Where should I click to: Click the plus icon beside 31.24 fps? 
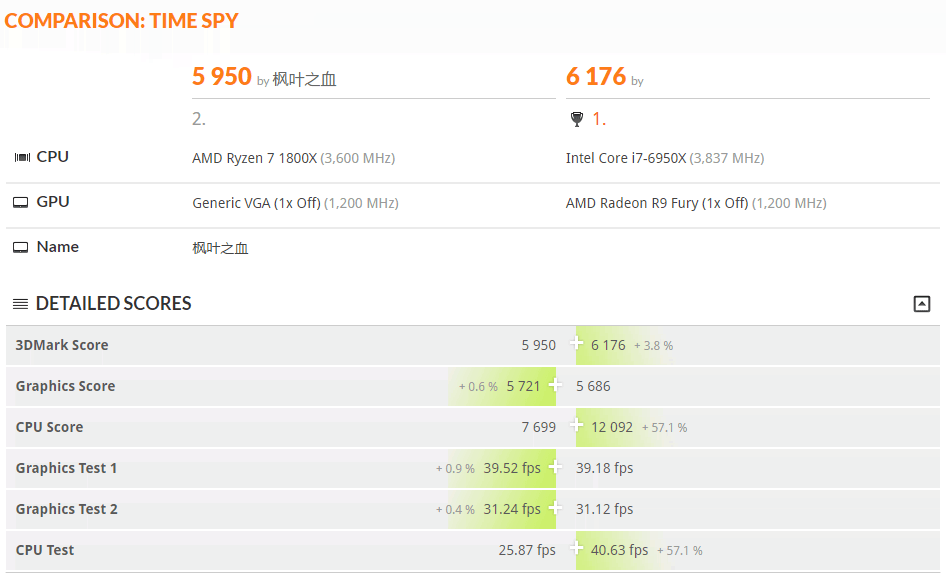tap(555, 507)
